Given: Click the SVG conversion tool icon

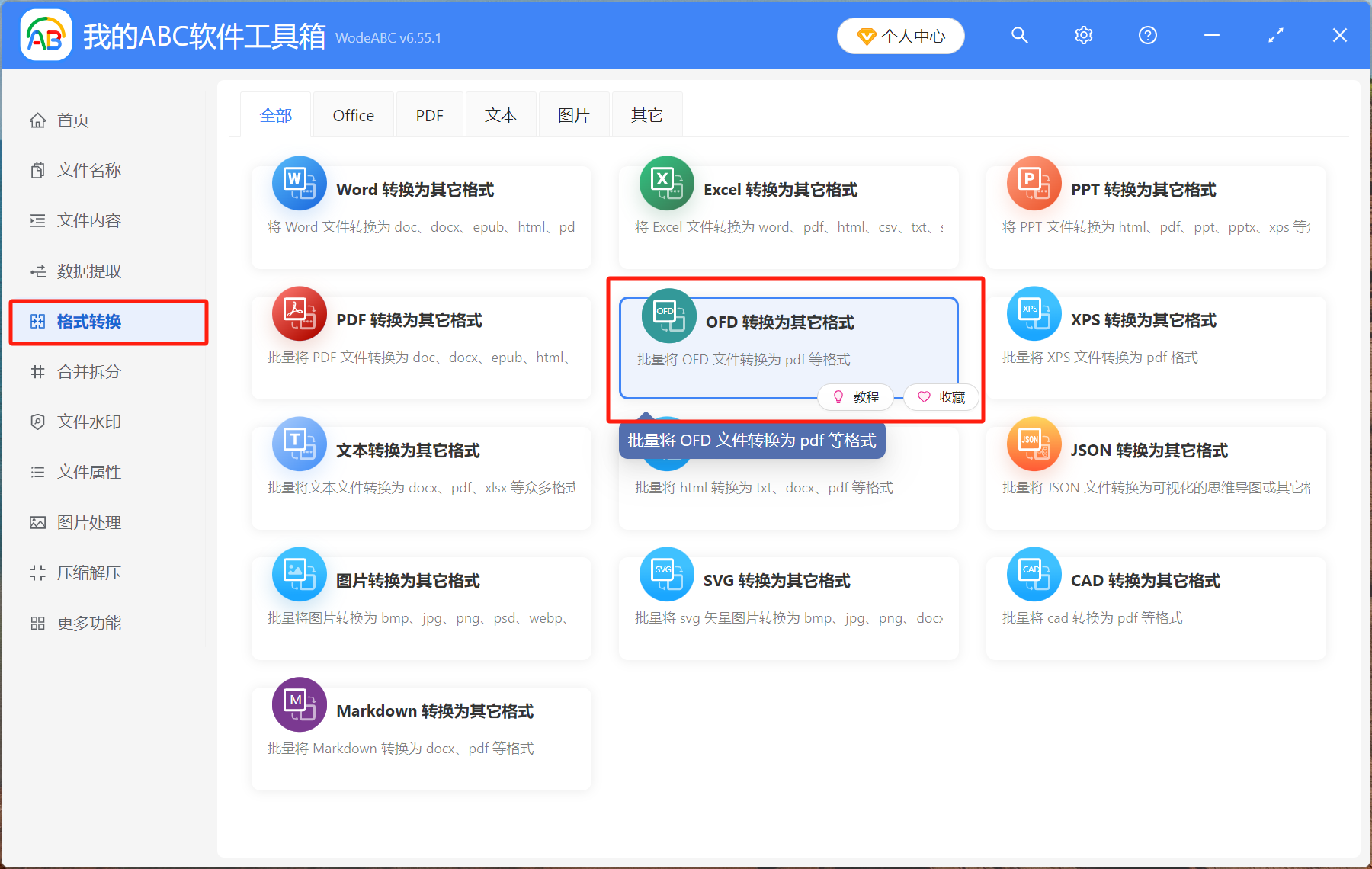Looking at the screenshot, I should (x=666, y=574).
